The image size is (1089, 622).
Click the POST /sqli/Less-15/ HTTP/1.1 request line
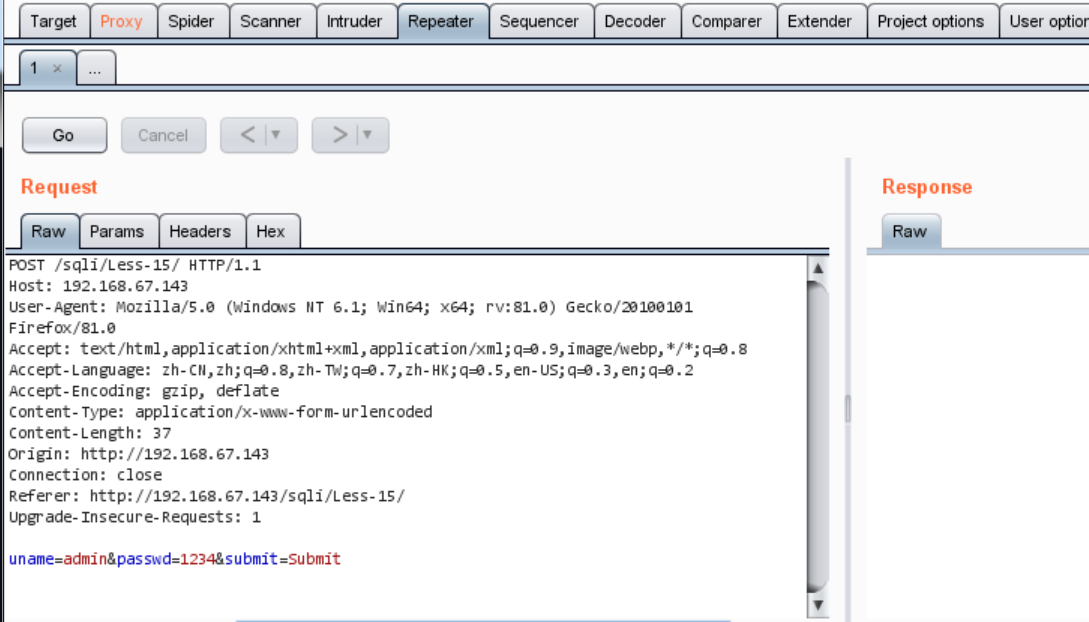pyautogui.click(x=135, y=265)
